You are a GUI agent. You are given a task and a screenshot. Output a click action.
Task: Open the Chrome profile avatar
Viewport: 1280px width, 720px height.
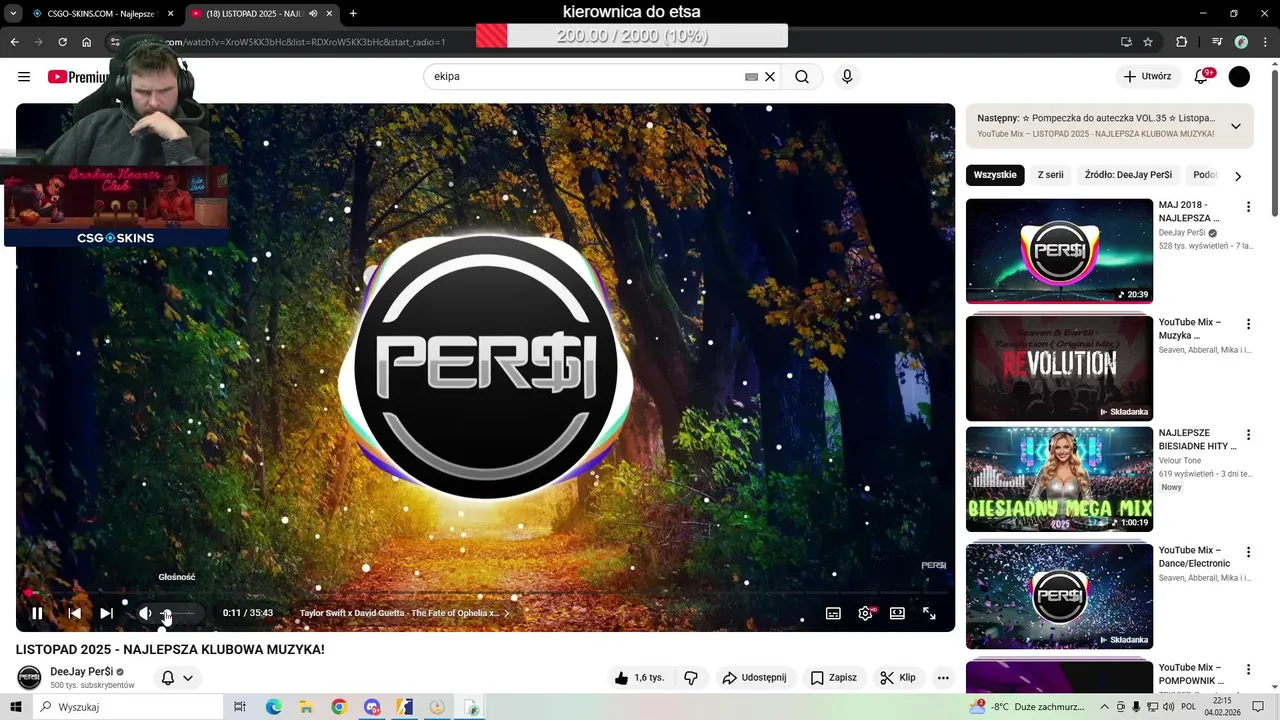[1241, 42]
